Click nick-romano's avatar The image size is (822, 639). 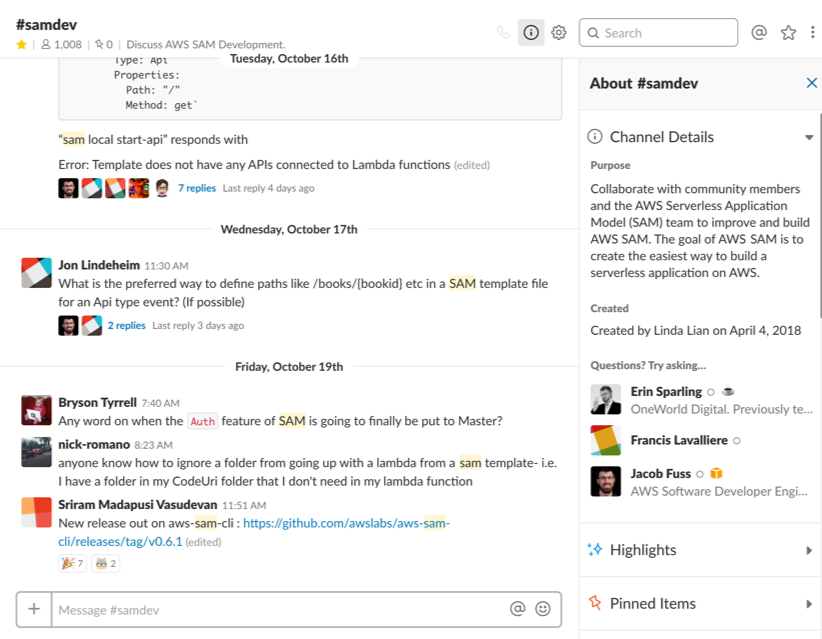(x=36, y=452)
